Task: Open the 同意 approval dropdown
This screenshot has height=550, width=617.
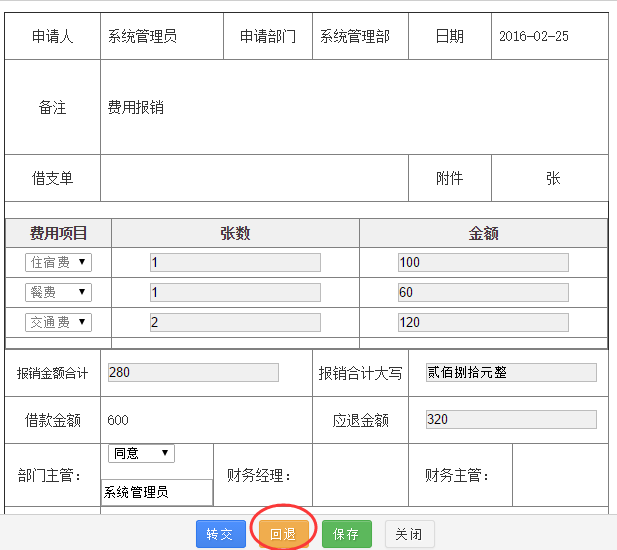Action: click(141, 453)
